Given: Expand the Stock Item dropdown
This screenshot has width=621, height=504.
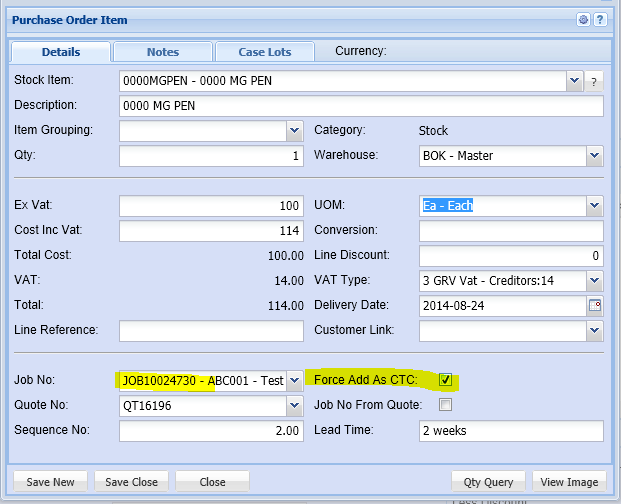Looking at the screenshot, I should tap(574, 81).
